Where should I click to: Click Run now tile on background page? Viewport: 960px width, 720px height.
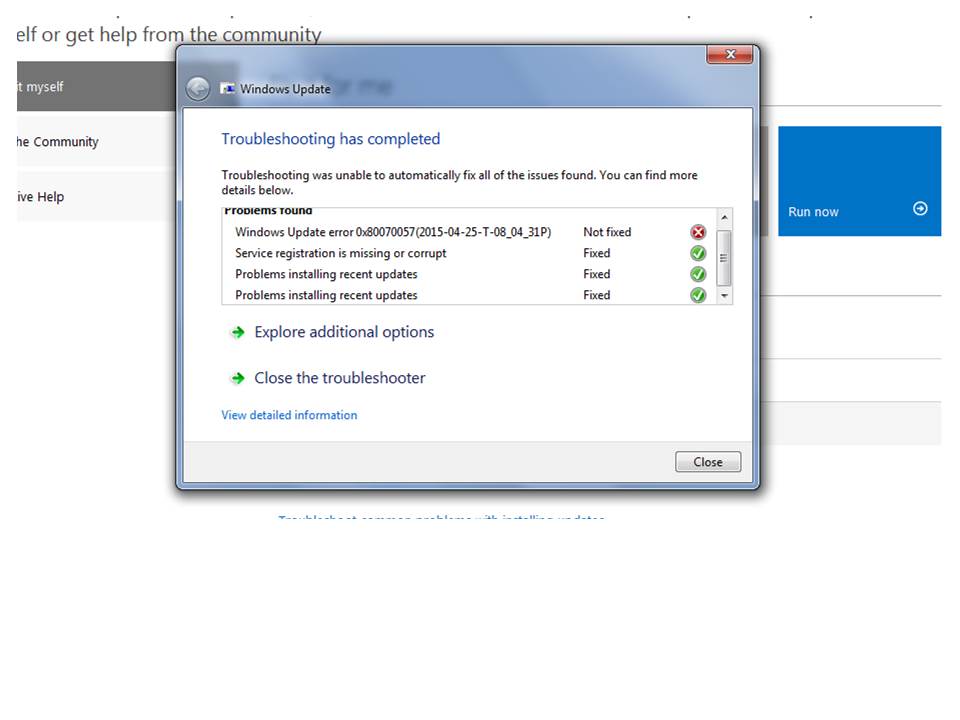point(860,181)
